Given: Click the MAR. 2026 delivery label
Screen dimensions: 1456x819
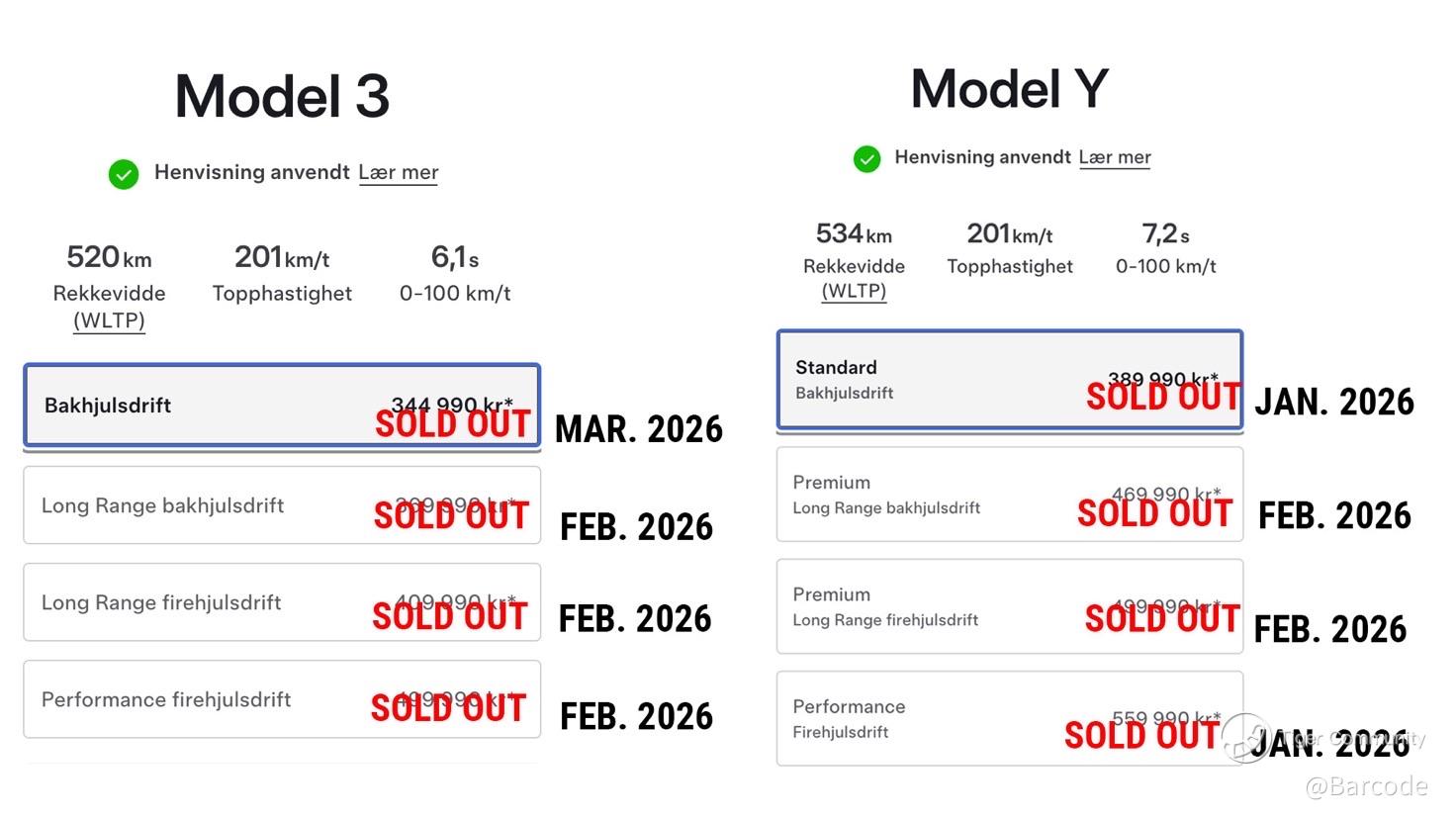Looking at the screenshot, I should [639, 429].
